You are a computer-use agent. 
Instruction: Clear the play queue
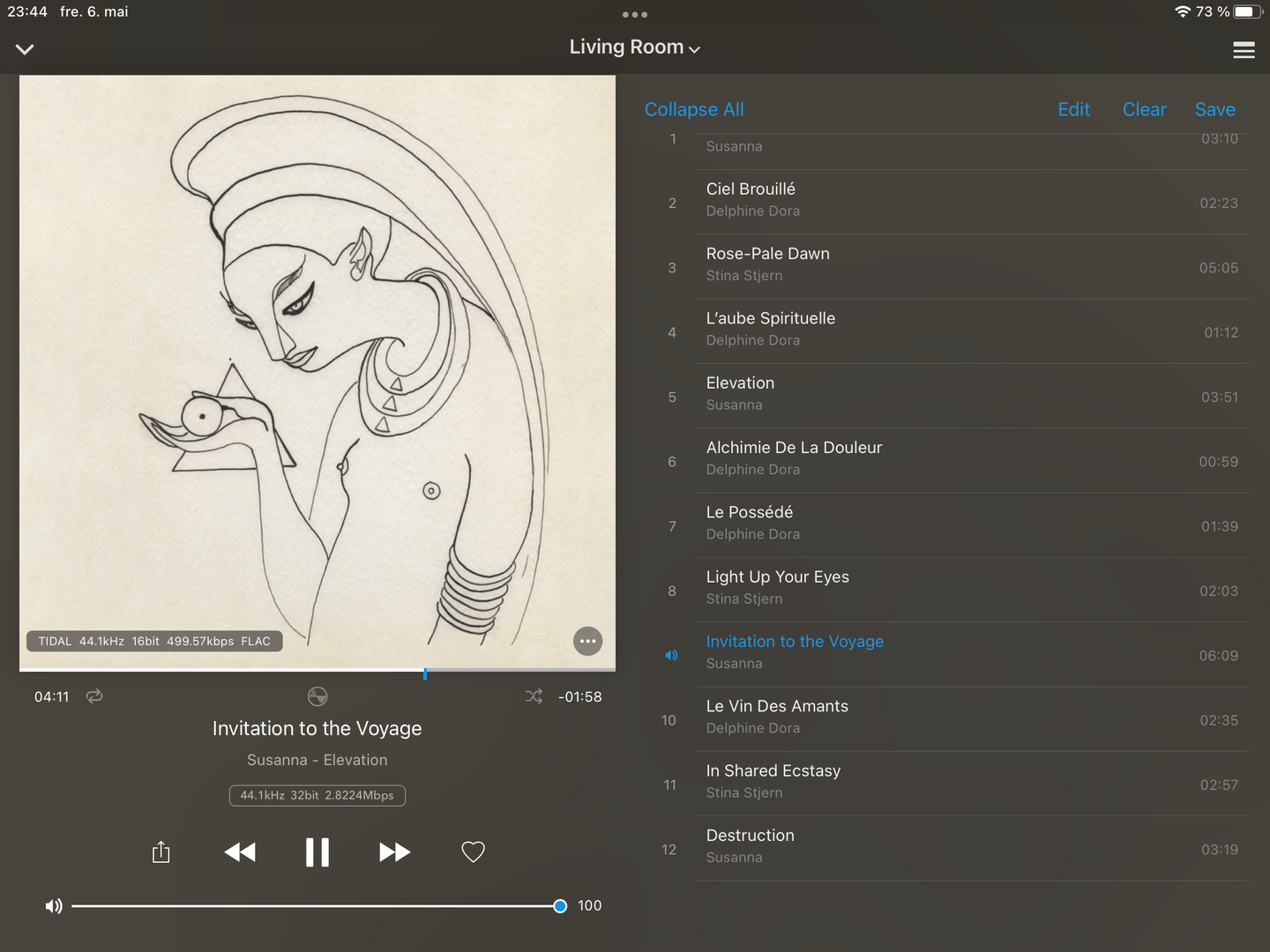1144,109
